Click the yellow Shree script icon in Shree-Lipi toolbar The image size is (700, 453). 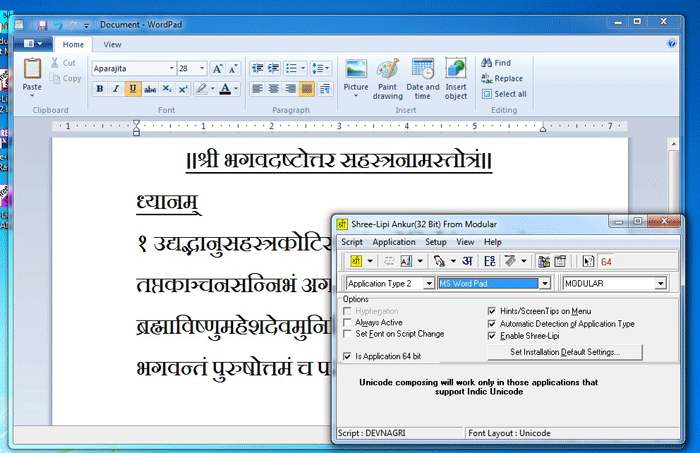356,261
